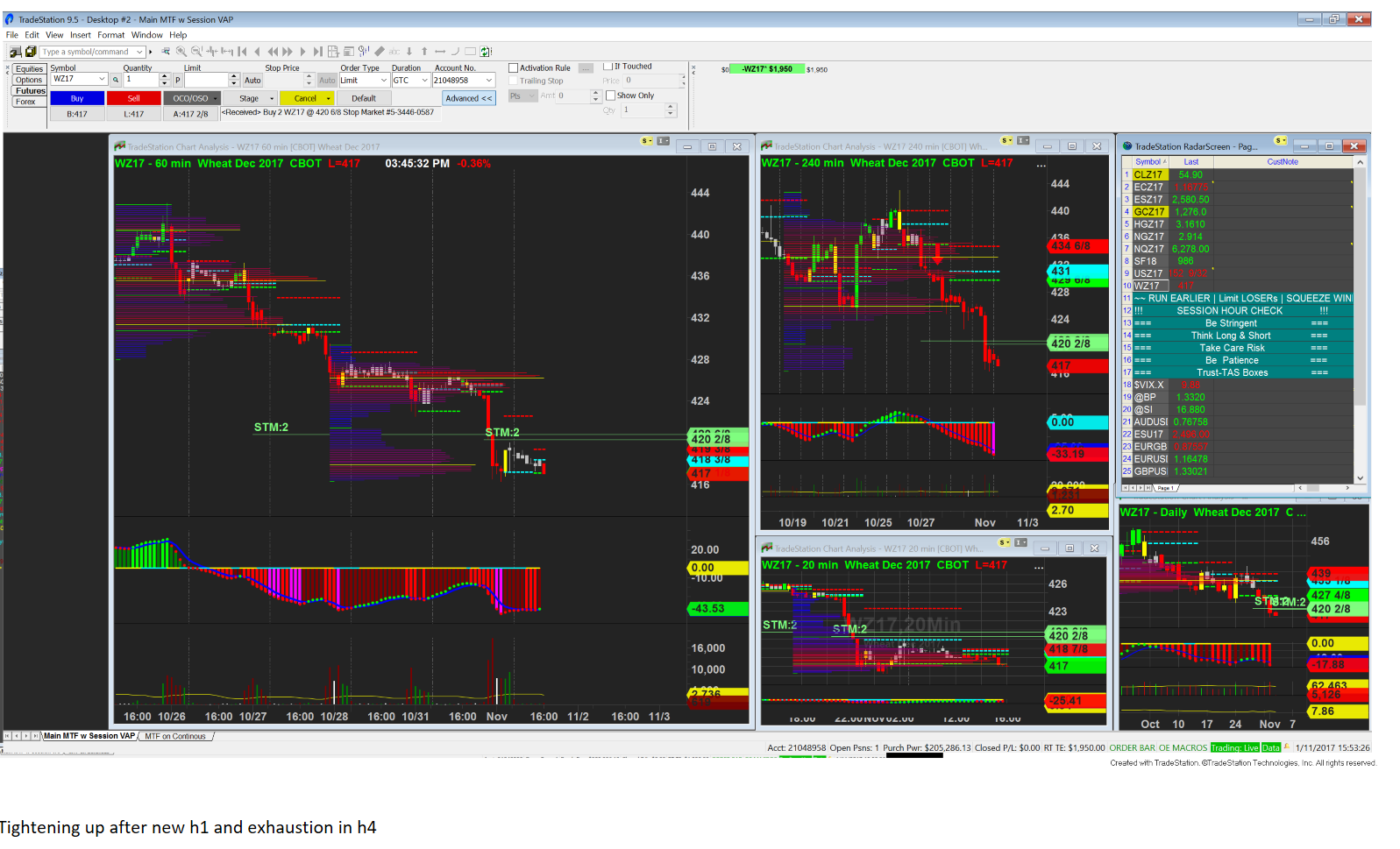Screen dimensions: 1400x849
Task: Expand the Stage button dropdown arrow
Action: coord(272,99)
